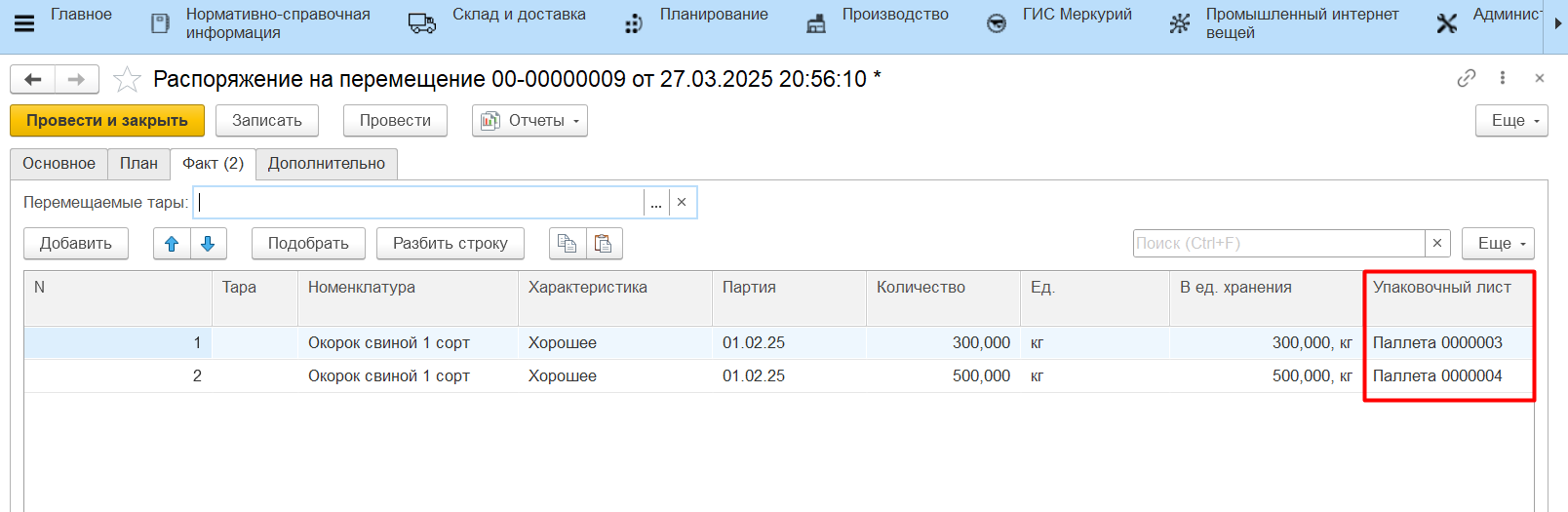Click the back navigation arrow
This screenshot has height=512, width=1568.
tap(32, 79)
